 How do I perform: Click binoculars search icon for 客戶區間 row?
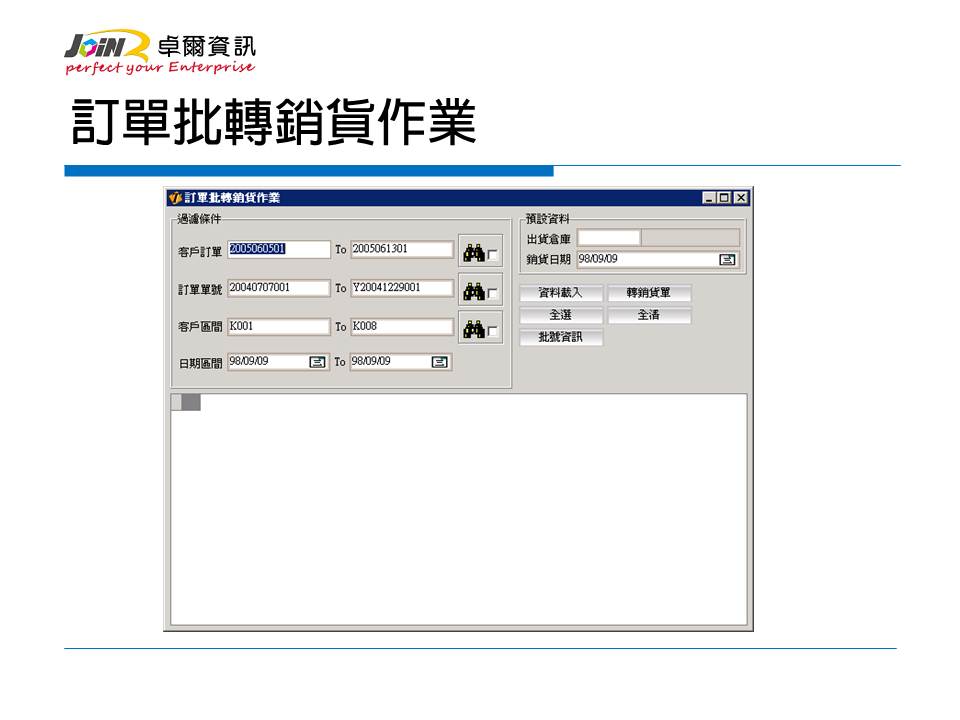pyautogui.click(x=474, y=329)
